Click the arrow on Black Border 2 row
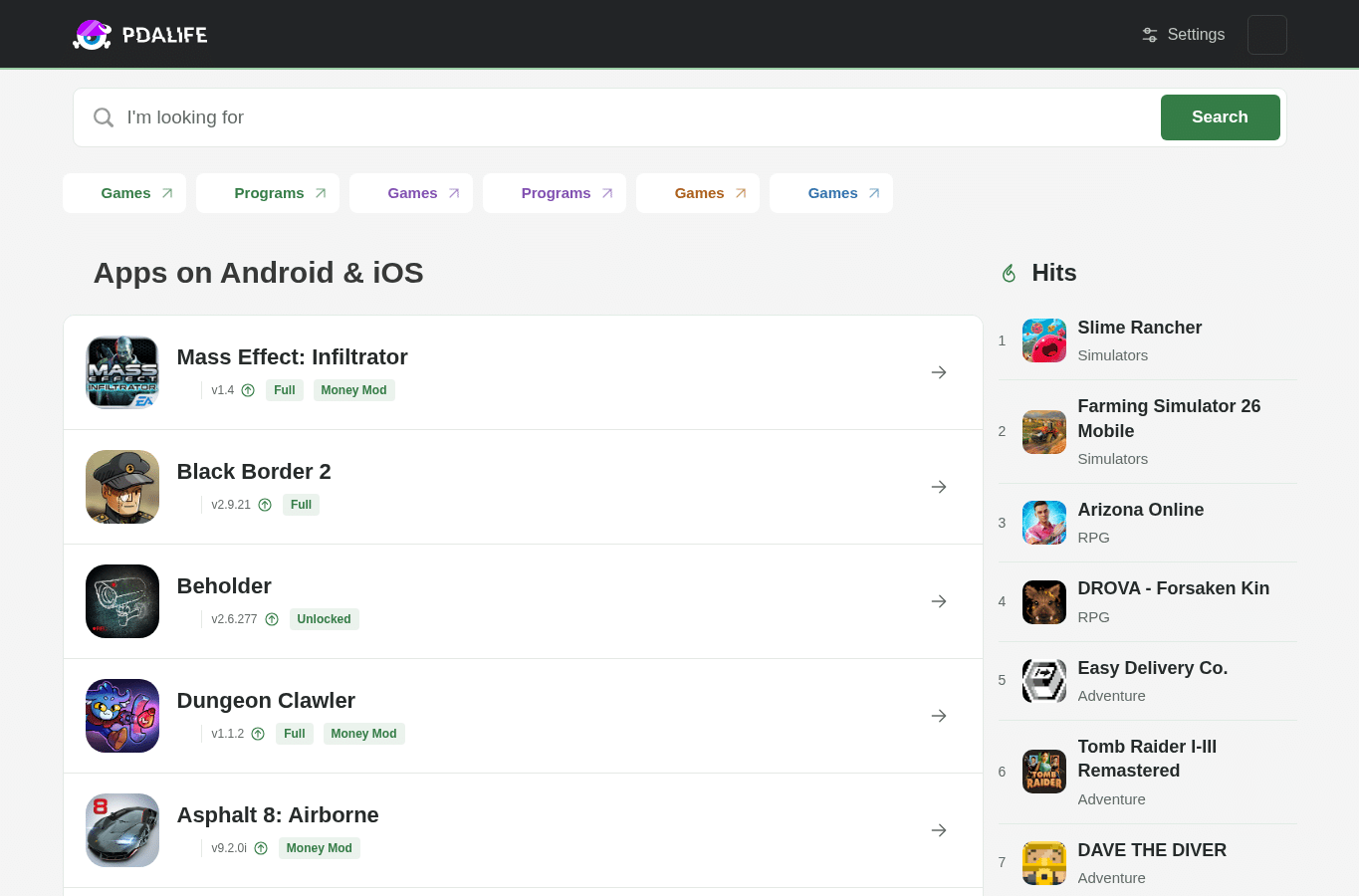 939,487
